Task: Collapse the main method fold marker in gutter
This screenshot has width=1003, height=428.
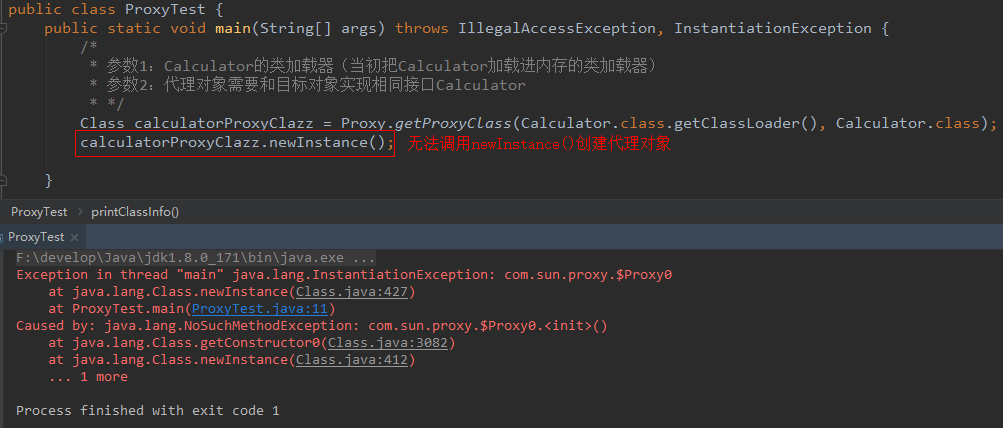Action: point(4,29)
